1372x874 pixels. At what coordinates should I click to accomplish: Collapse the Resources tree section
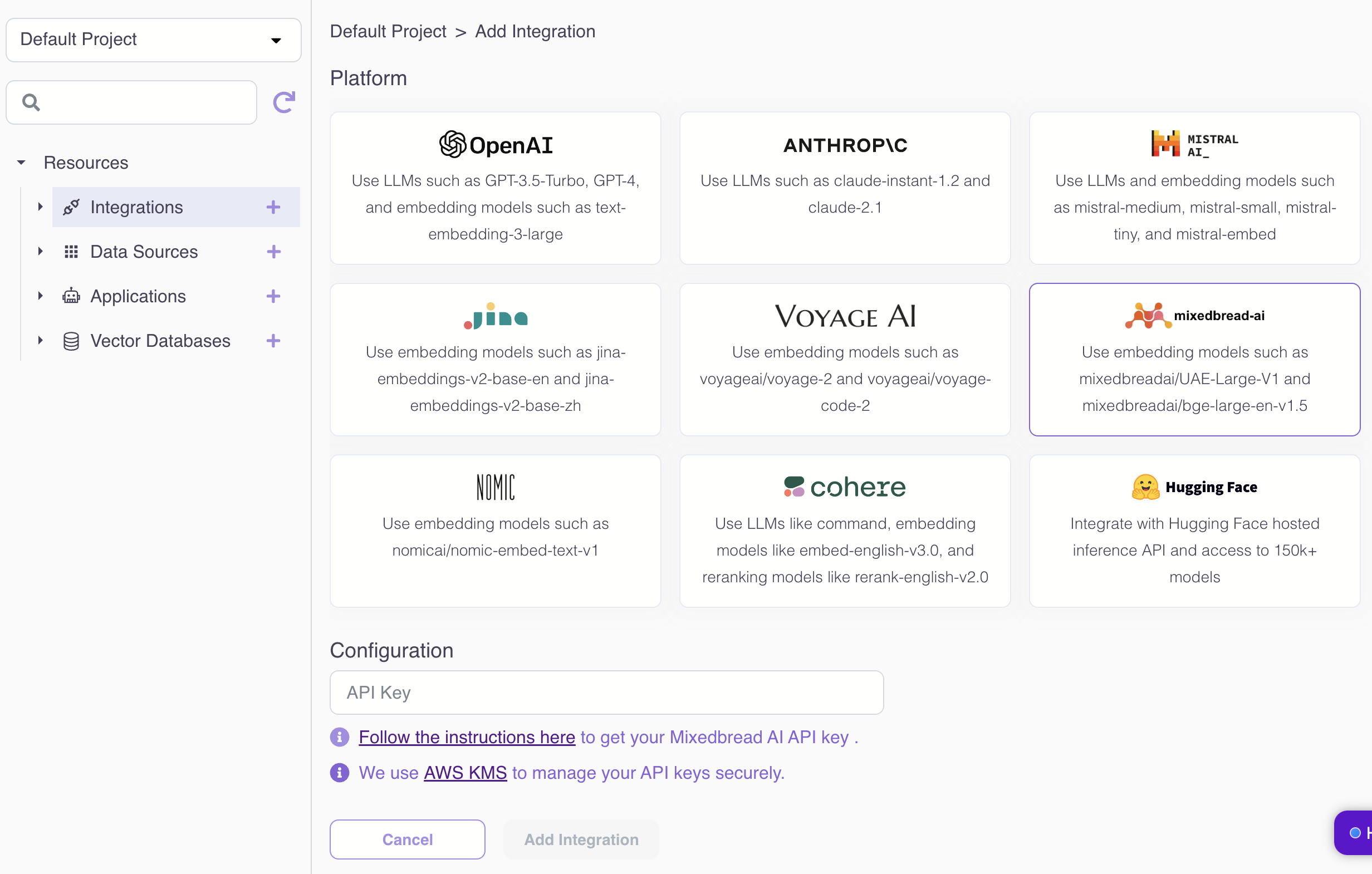point(21,163)
